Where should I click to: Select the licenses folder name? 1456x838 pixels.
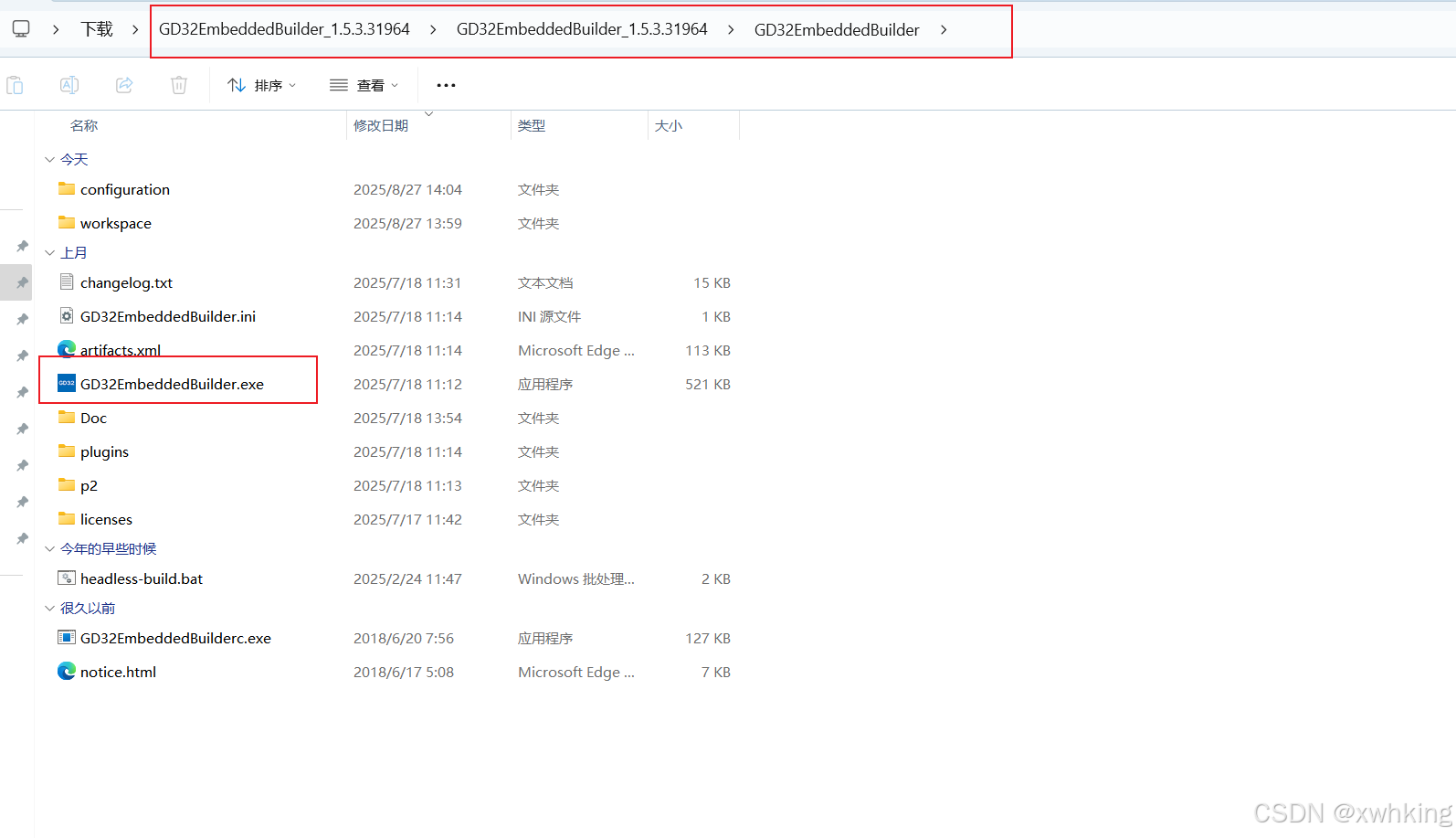106,520
